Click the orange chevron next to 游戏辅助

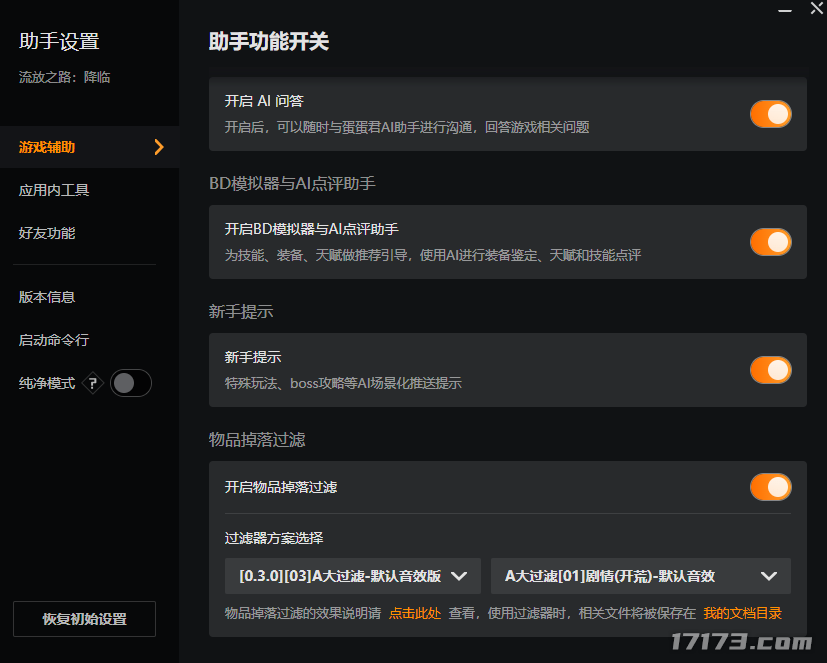tap(159, 147)
